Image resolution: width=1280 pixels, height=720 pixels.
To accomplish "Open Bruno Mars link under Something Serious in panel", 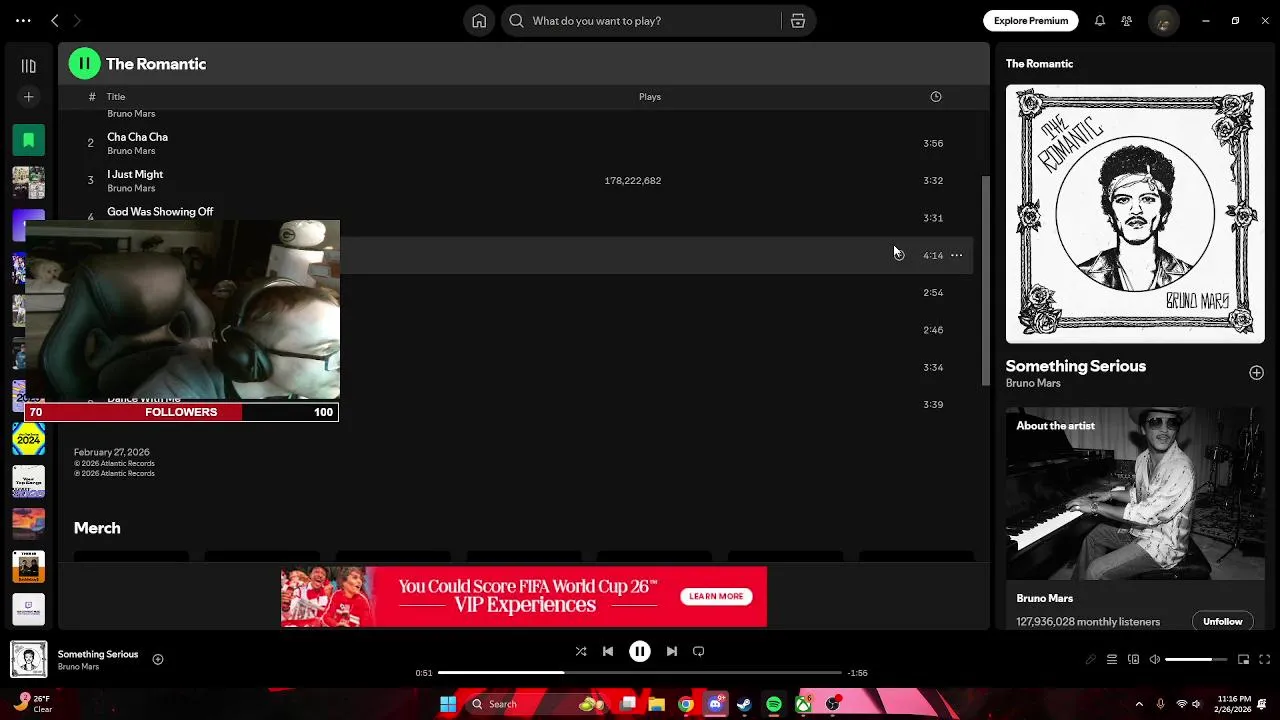I will click(1033, 383).
